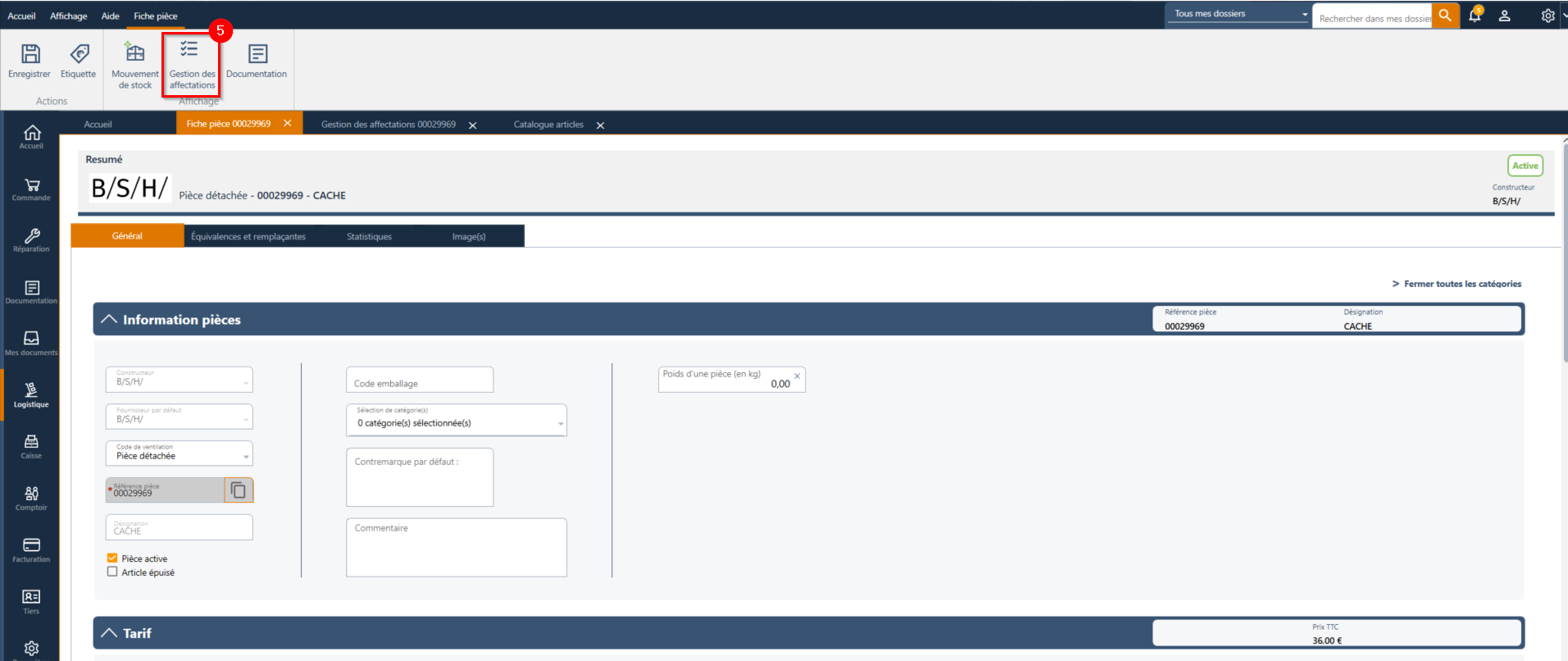Viewport: 1568px width, 661px height.
Task: Click the Code emballage field
Action: 420,380
